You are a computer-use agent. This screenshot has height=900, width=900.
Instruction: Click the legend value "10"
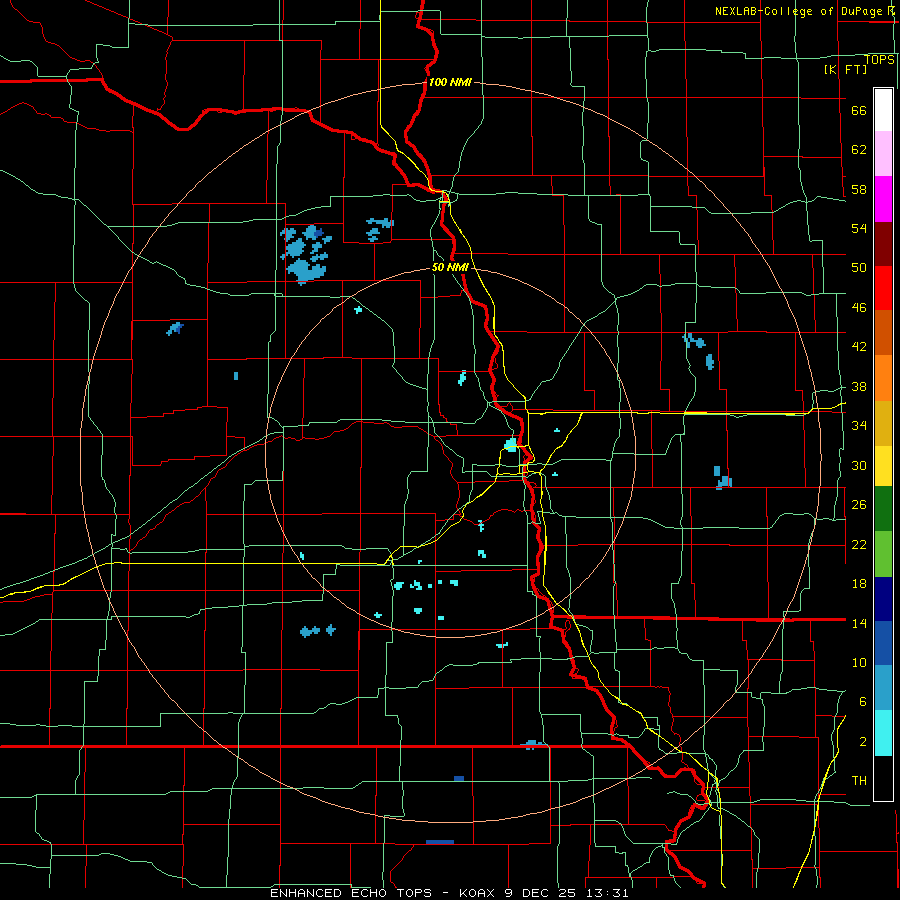(859, 662)
